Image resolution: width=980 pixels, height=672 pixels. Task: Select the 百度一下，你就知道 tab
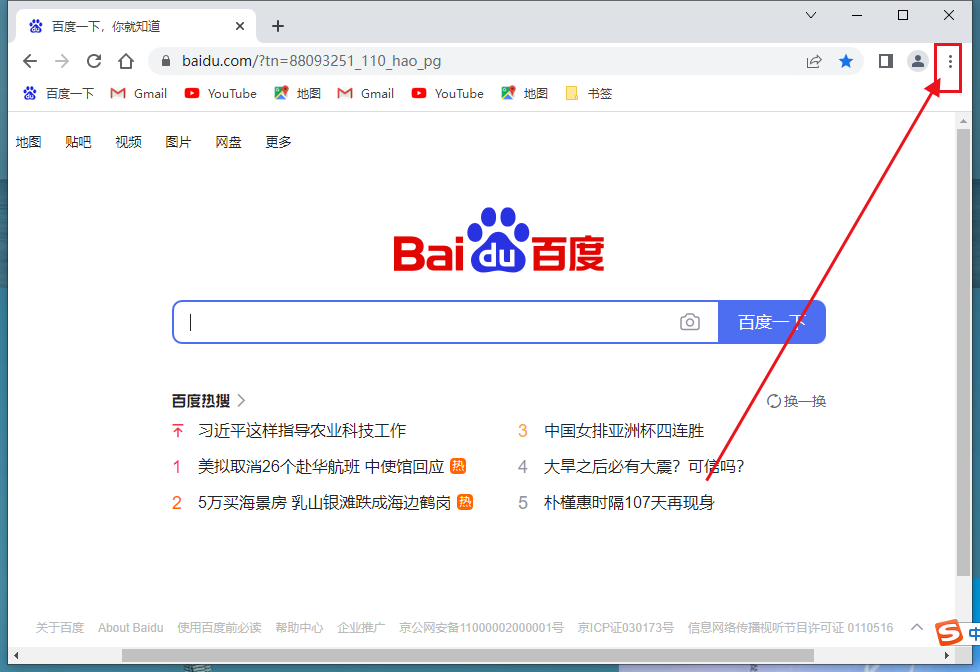click(134, 26)
